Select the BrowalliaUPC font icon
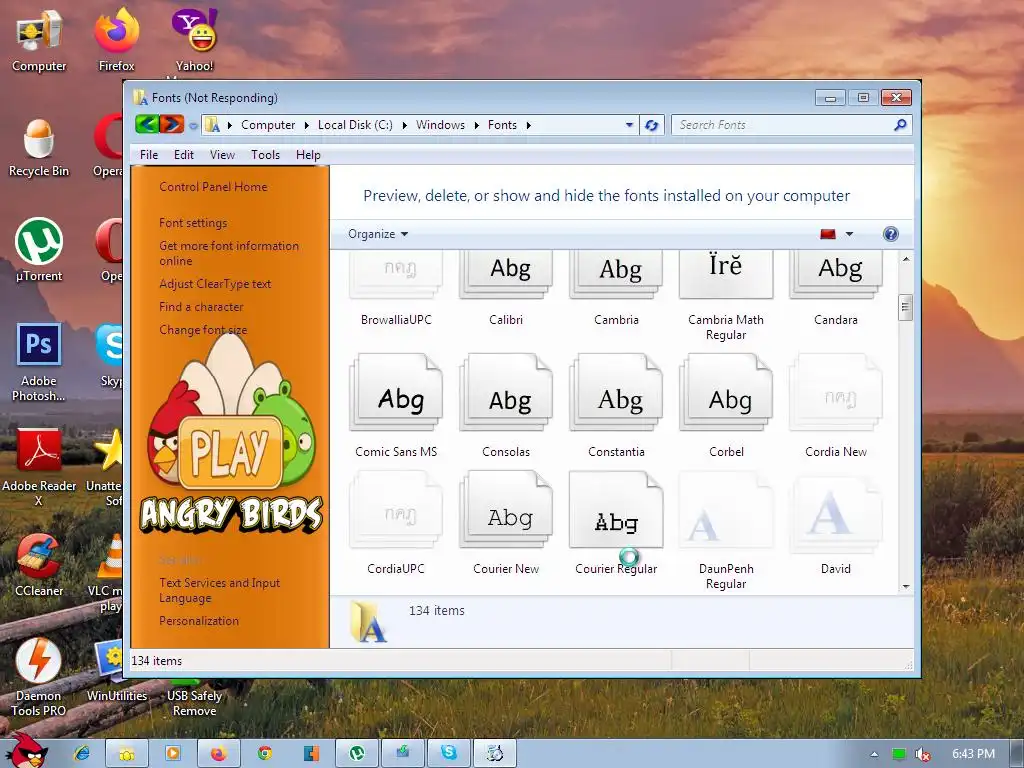 pyautogui.click(x=396, y=276)
